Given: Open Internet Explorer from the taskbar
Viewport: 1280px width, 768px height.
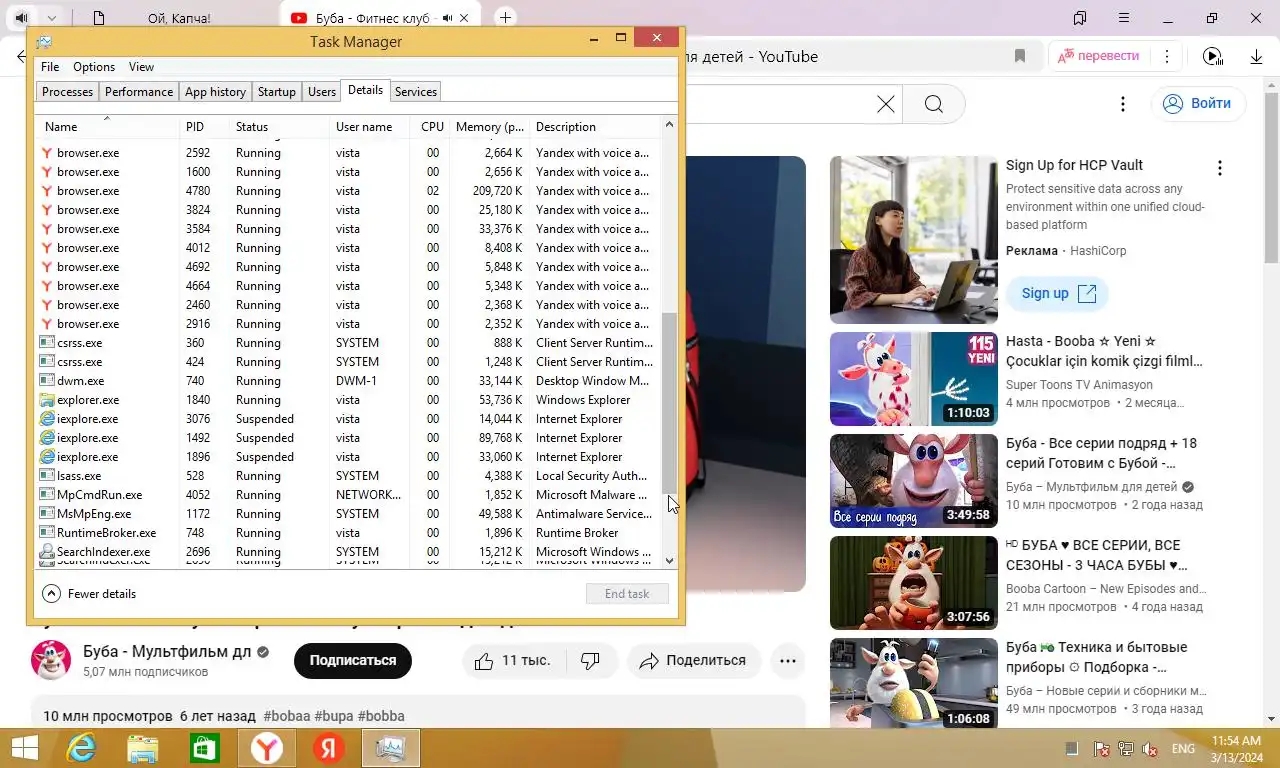Looking at the screenshot, I should click(81, 748).
